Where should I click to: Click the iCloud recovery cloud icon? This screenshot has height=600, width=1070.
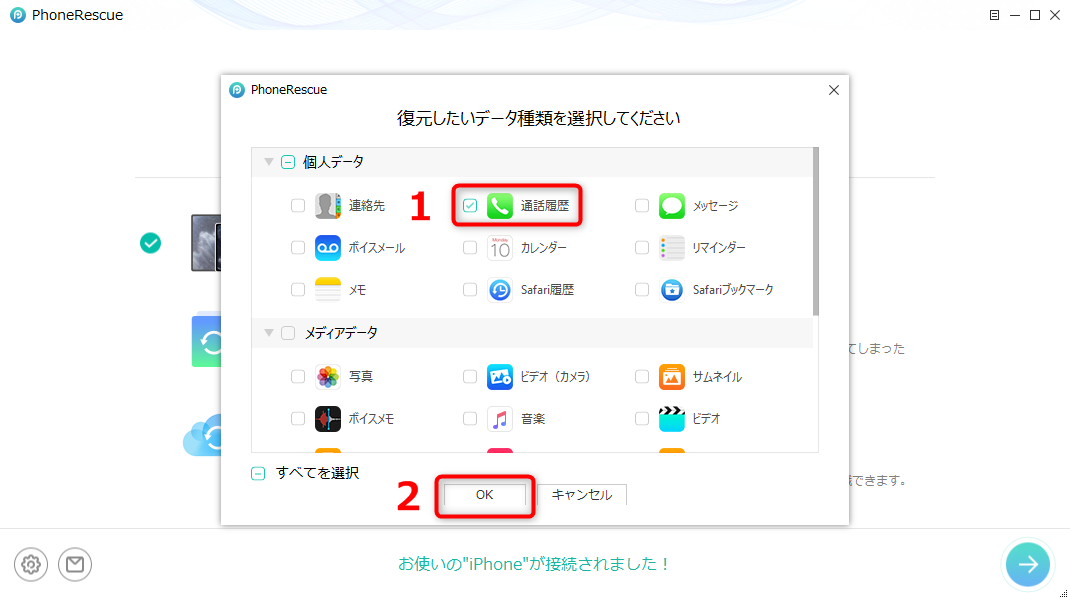coord(202,435)
